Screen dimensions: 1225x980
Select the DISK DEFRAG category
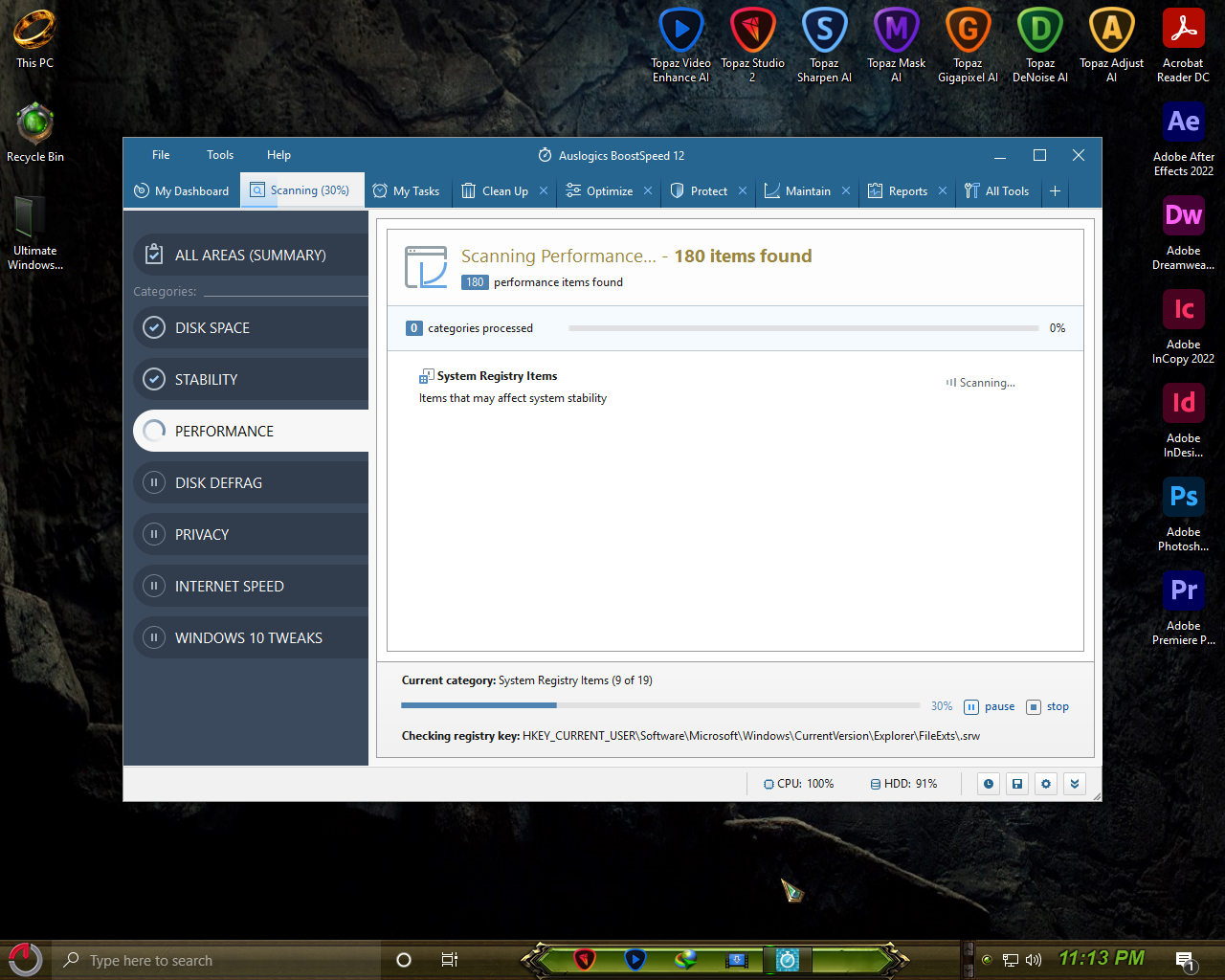click(251, 482)
